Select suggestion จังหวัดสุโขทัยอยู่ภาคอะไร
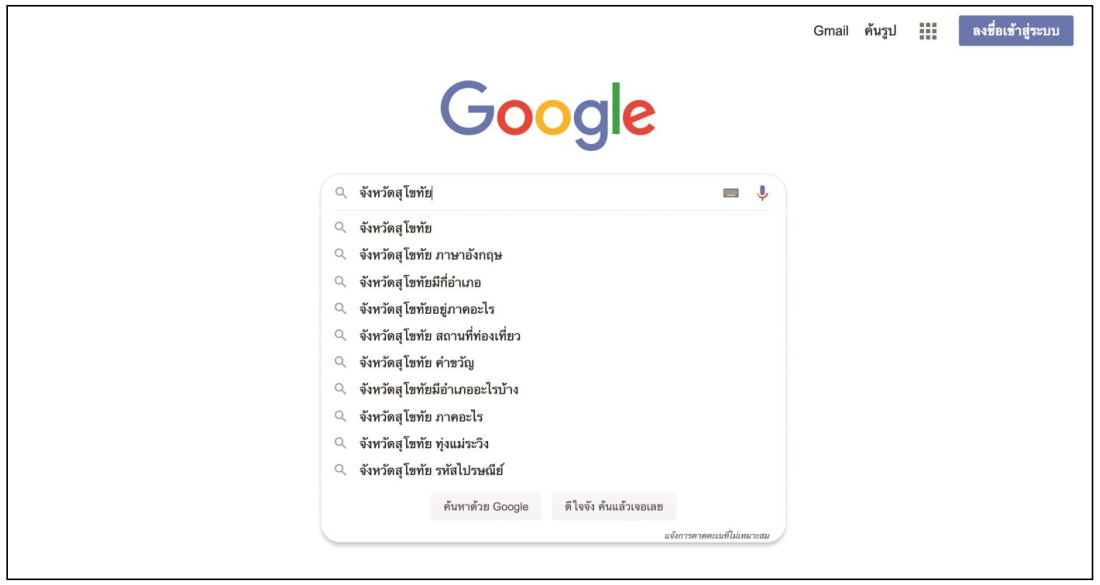Viewport: 1100px width, 585px height. 427,309
